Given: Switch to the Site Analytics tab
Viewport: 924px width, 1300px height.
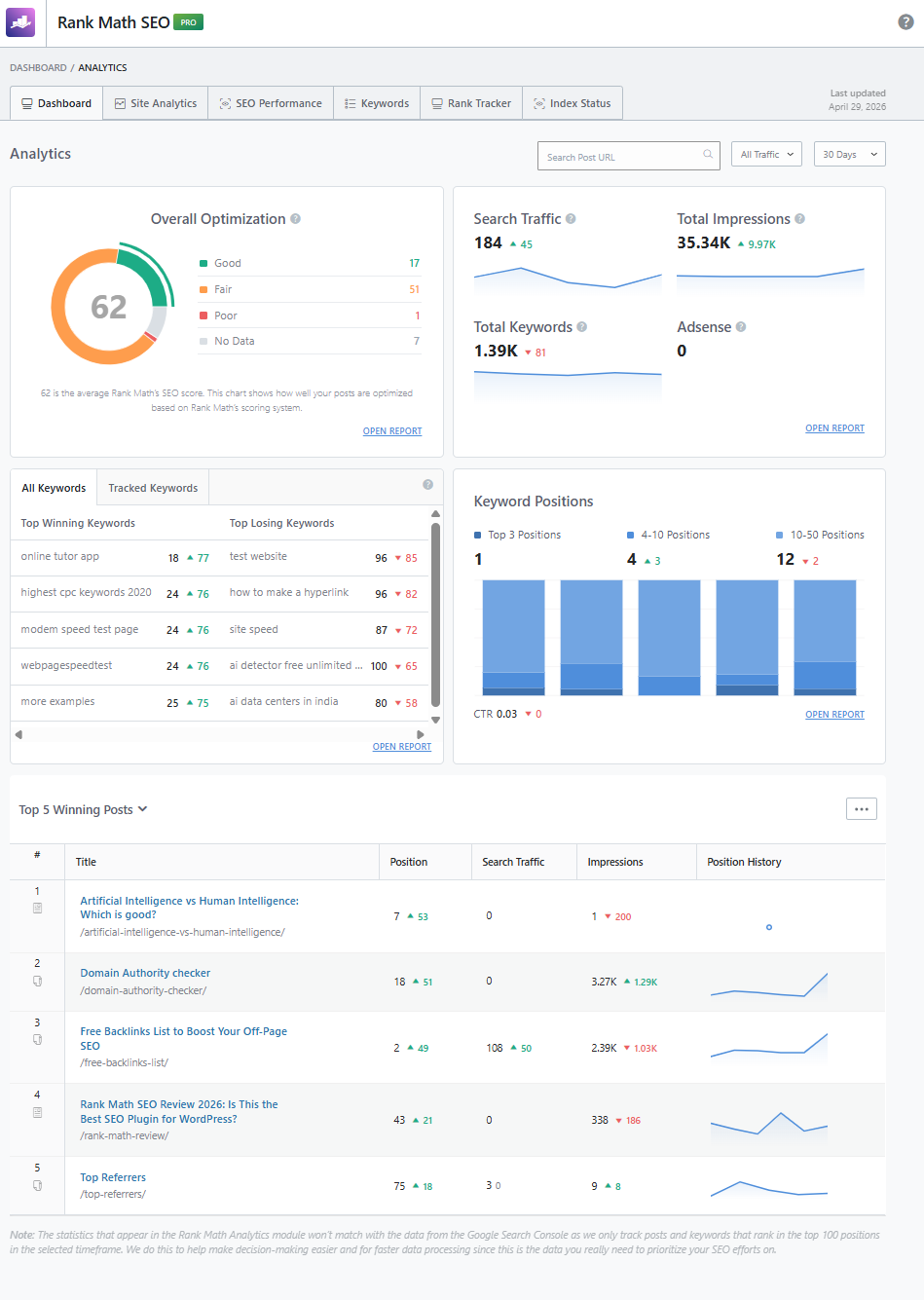Looking at the screenshot, I should 156,103.
